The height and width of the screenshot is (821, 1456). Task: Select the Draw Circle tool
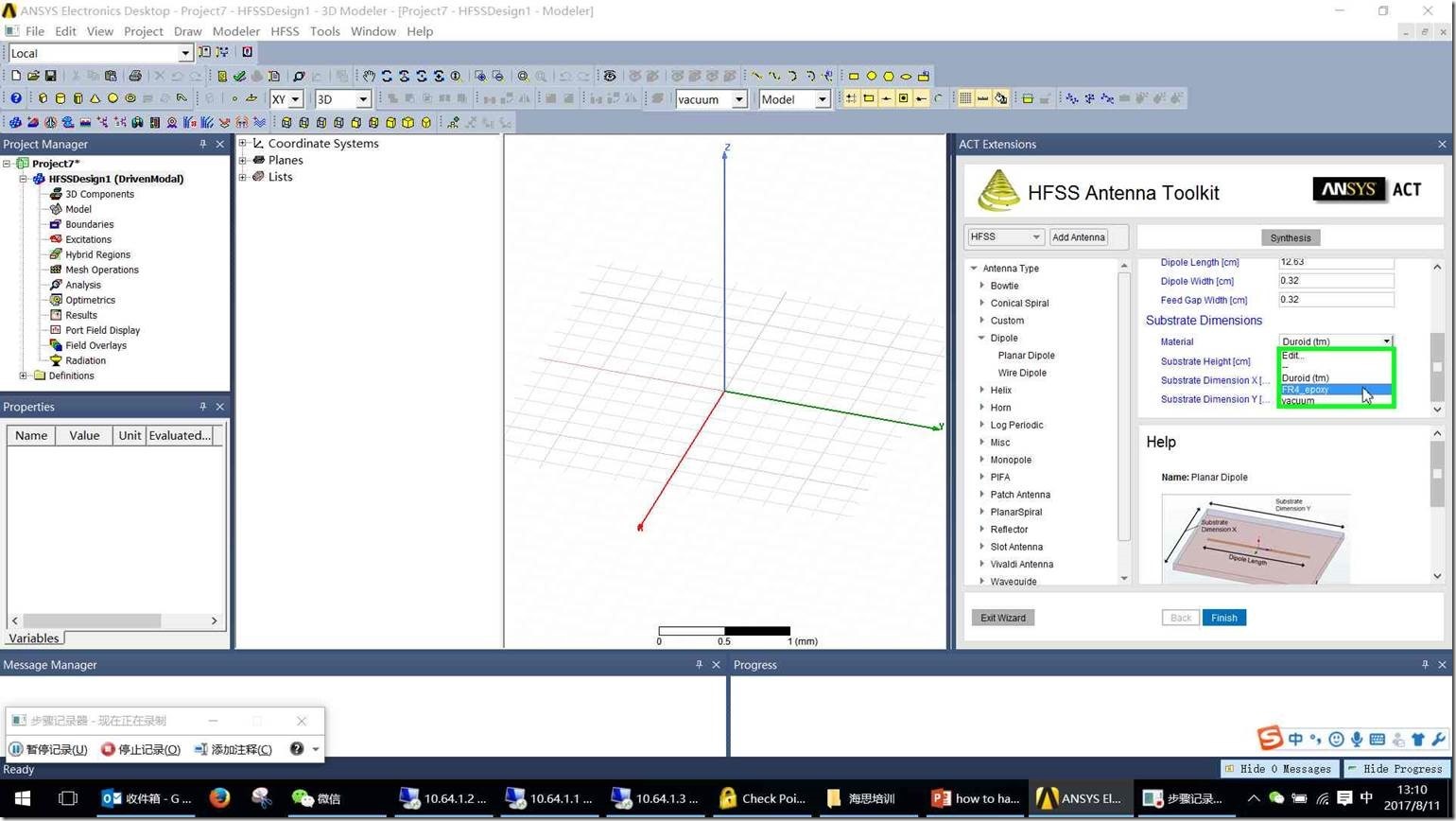tap(872, 76)
